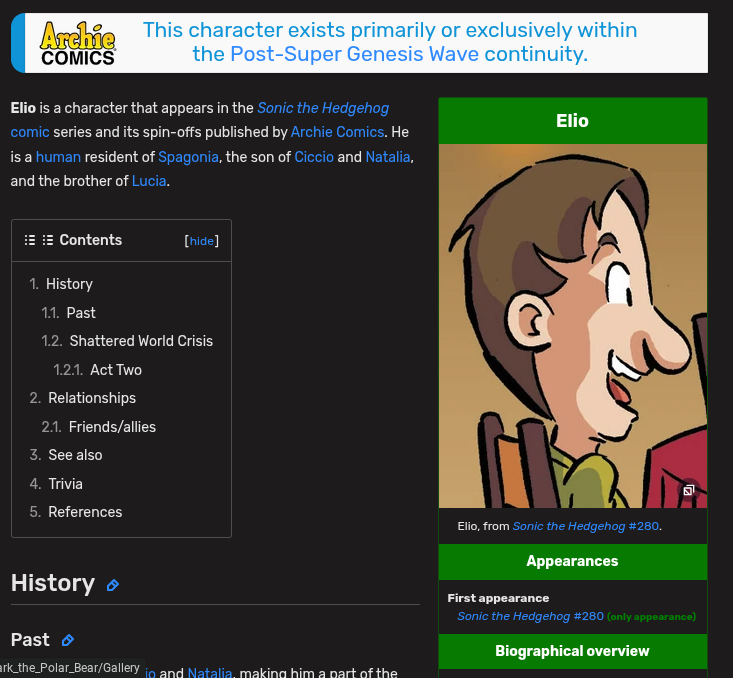The image size is (733, 678).
Task: Jump to the Act Two subsection
Action: pyautogui.click(x=116, y=370)
